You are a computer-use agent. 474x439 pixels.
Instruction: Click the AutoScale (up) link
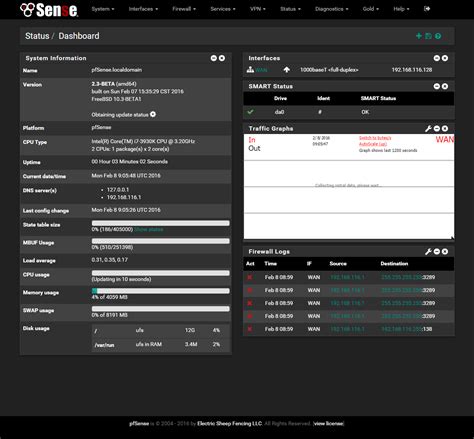pos(373,144)
